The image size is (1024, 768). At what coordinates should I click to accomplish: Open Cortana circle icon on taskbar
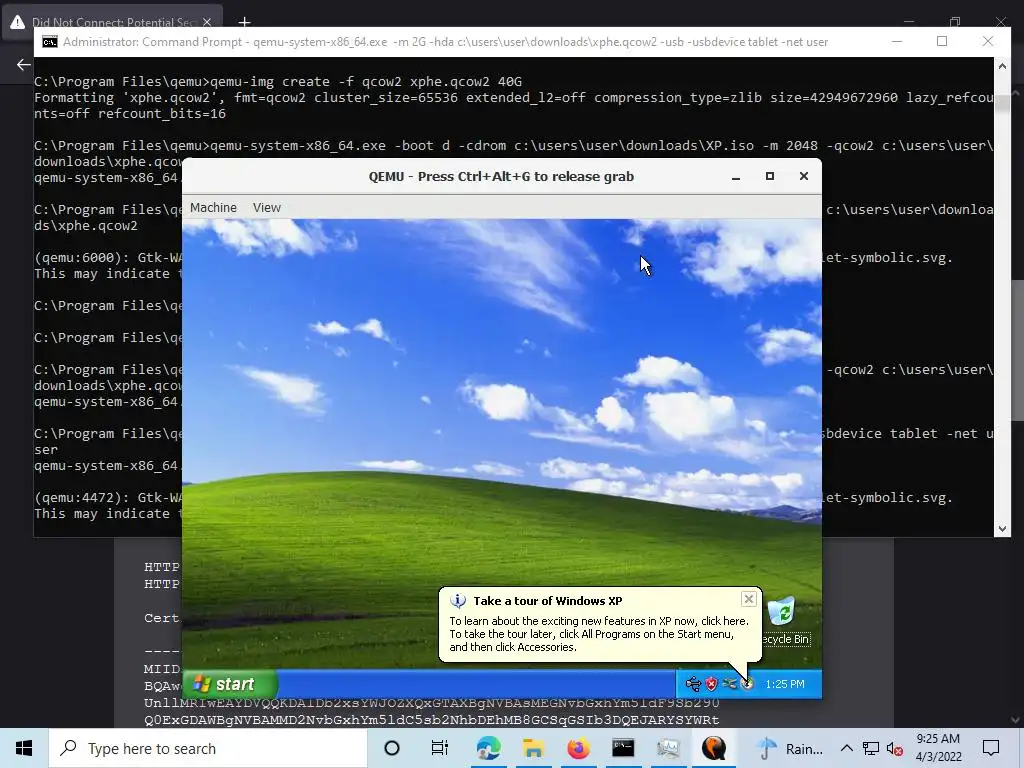(x=392, y=748)
